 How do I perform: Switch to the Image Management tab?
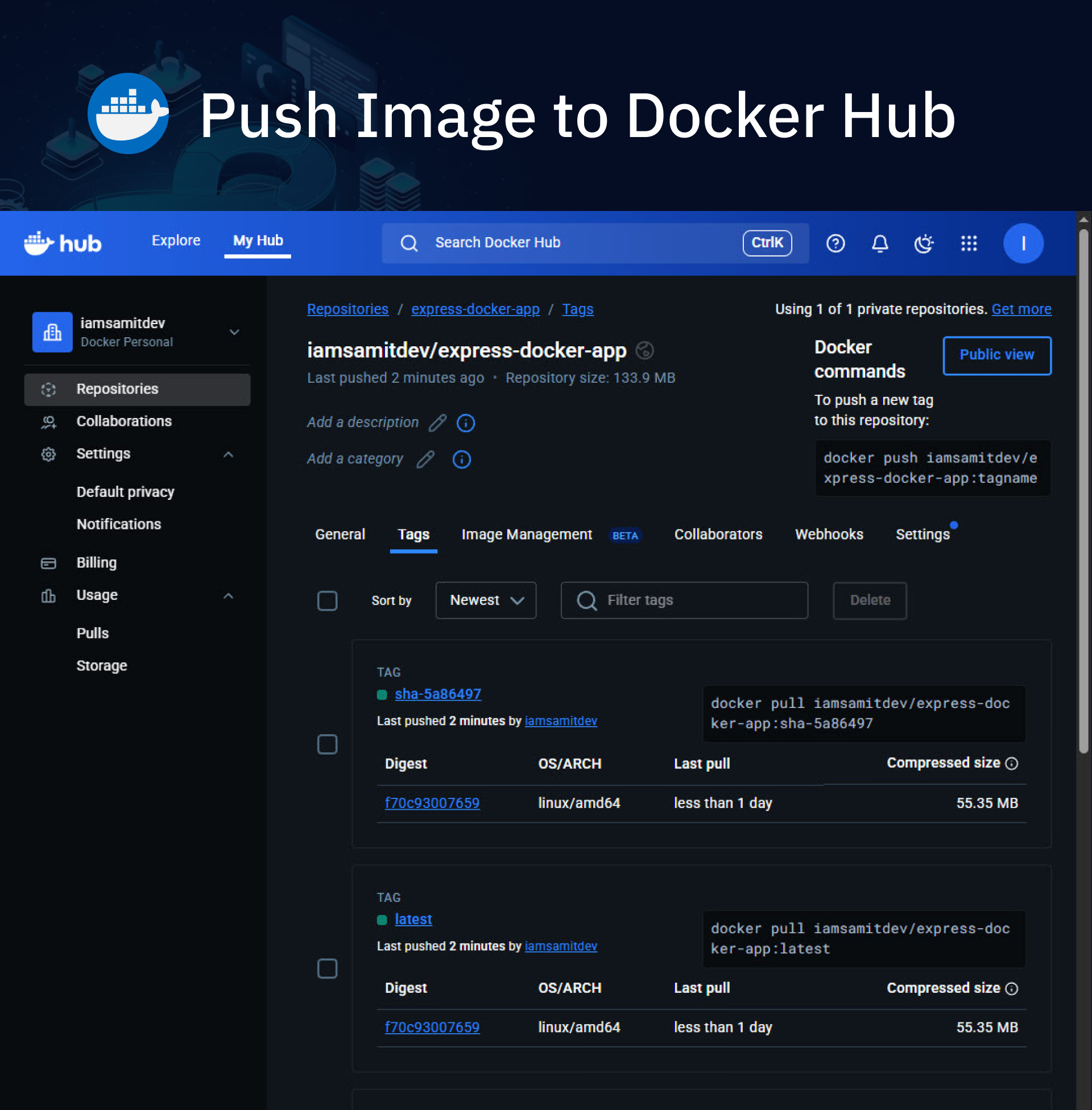point(526,535)
